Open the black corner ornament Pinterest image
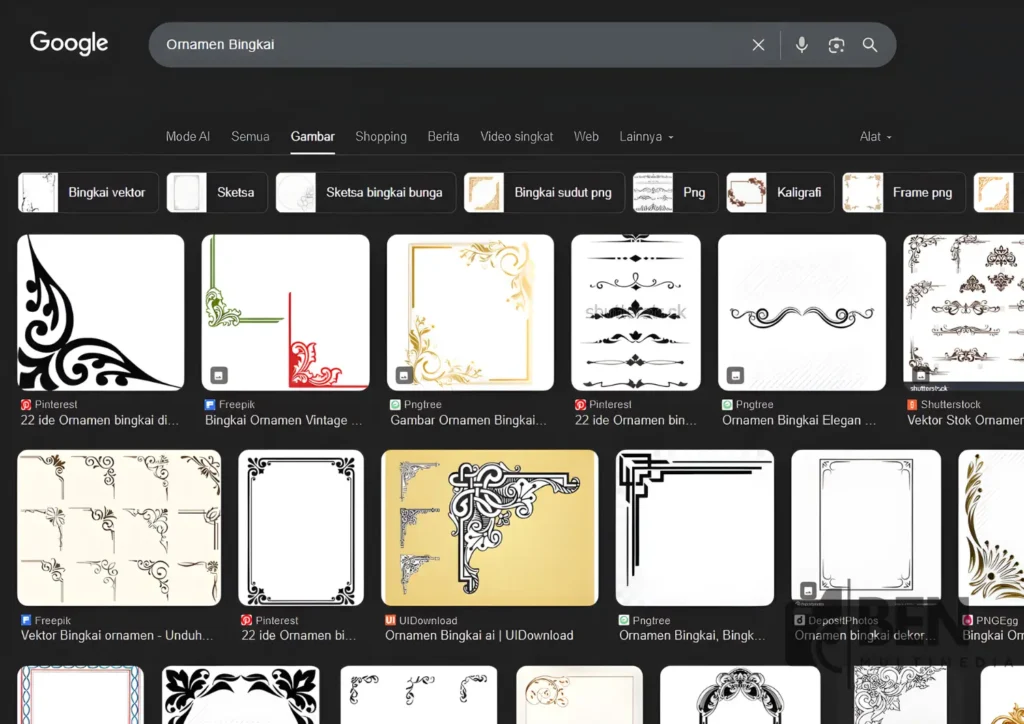The height and width of the screenshot is (724, 1024). point(101,312)
